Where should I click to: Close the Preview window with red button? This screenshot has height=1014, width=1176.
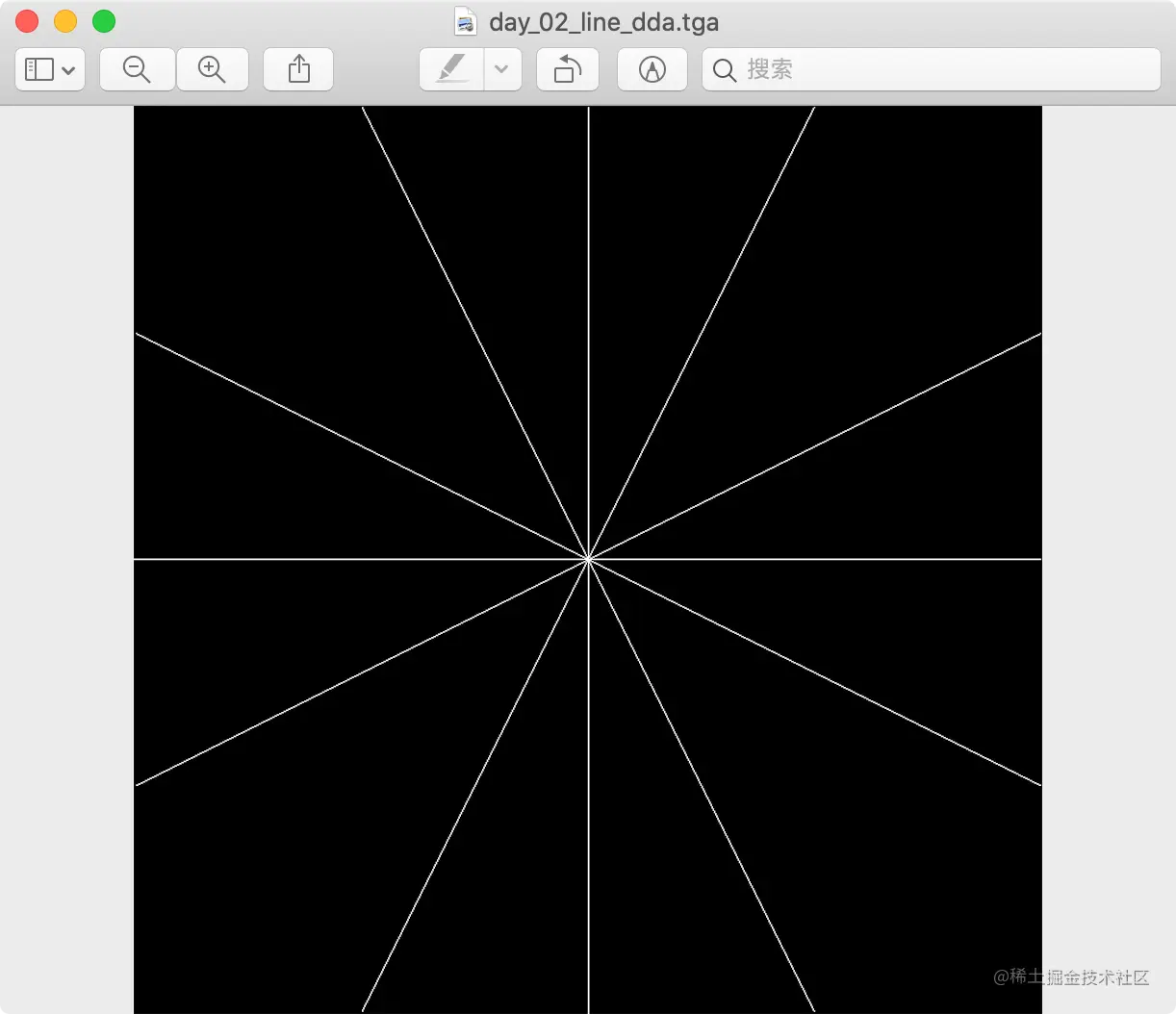point(27,21)
